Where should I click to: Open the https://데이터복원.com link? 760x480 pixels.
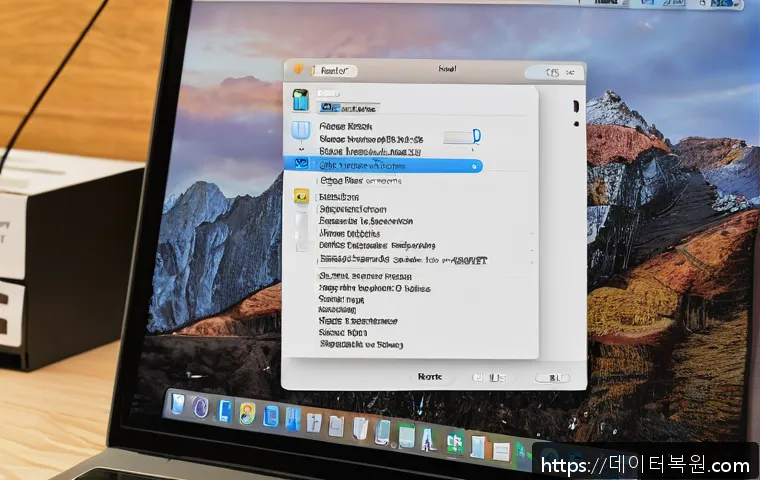pos(645,464)
